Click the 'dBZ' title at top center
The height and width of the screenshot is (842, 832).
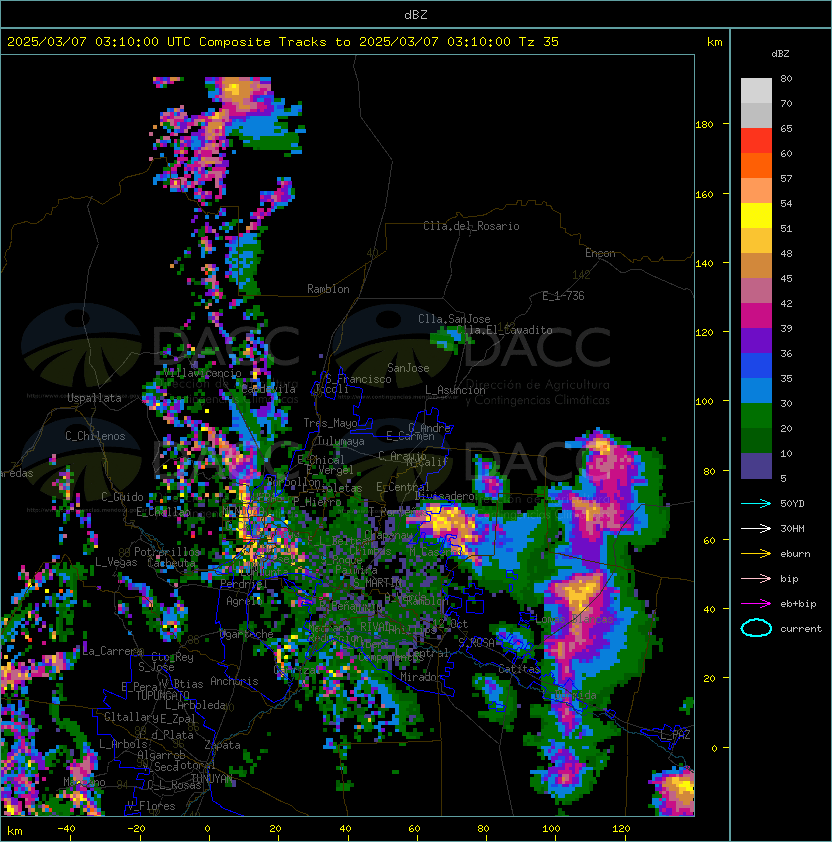416,14
